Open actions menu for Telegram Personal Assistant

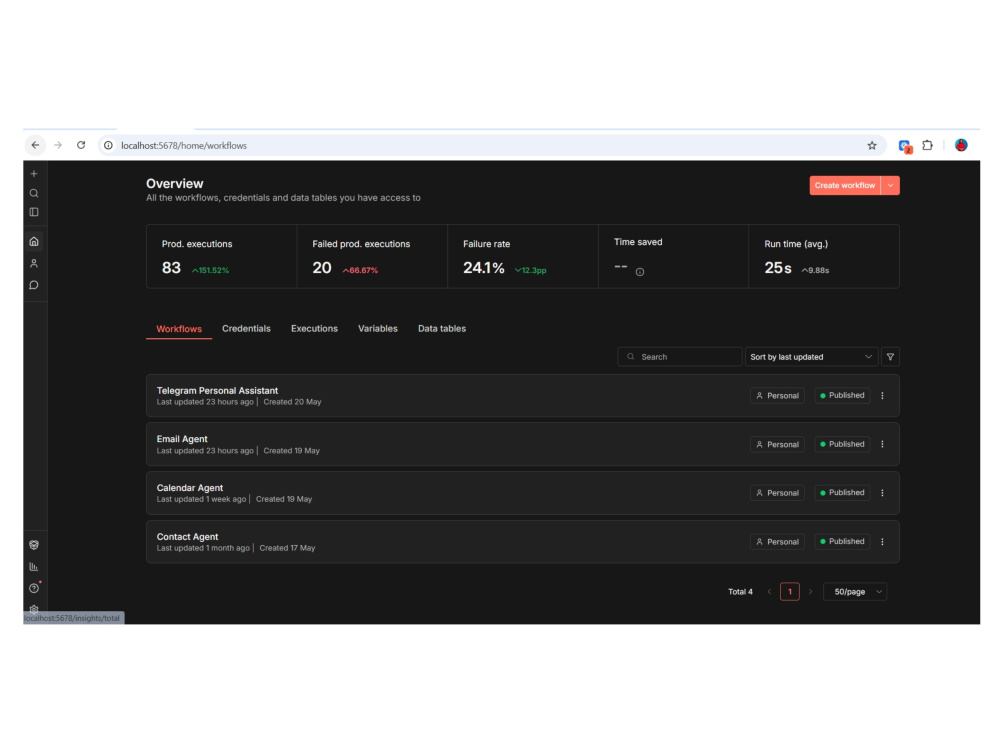click(x=883, y=395)
